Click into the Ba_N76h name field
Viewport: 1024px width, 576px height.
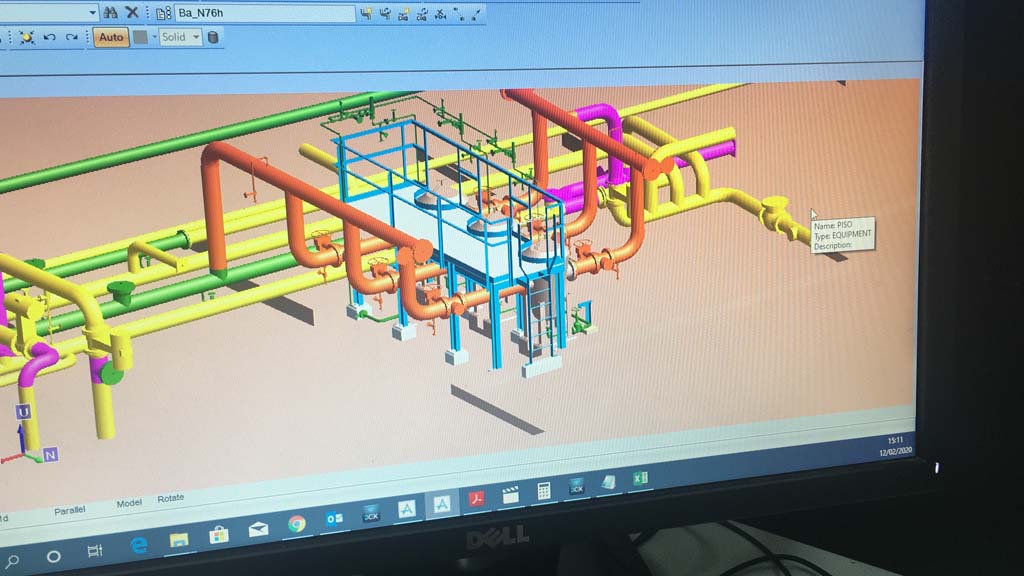click(264, 13)
